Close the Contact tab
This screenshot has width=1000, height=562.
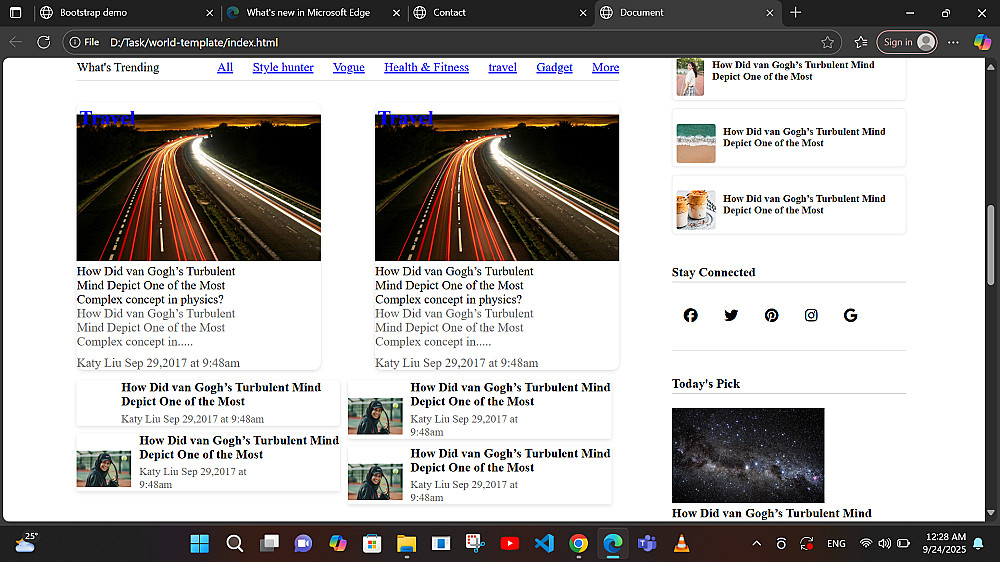[582, 13]
